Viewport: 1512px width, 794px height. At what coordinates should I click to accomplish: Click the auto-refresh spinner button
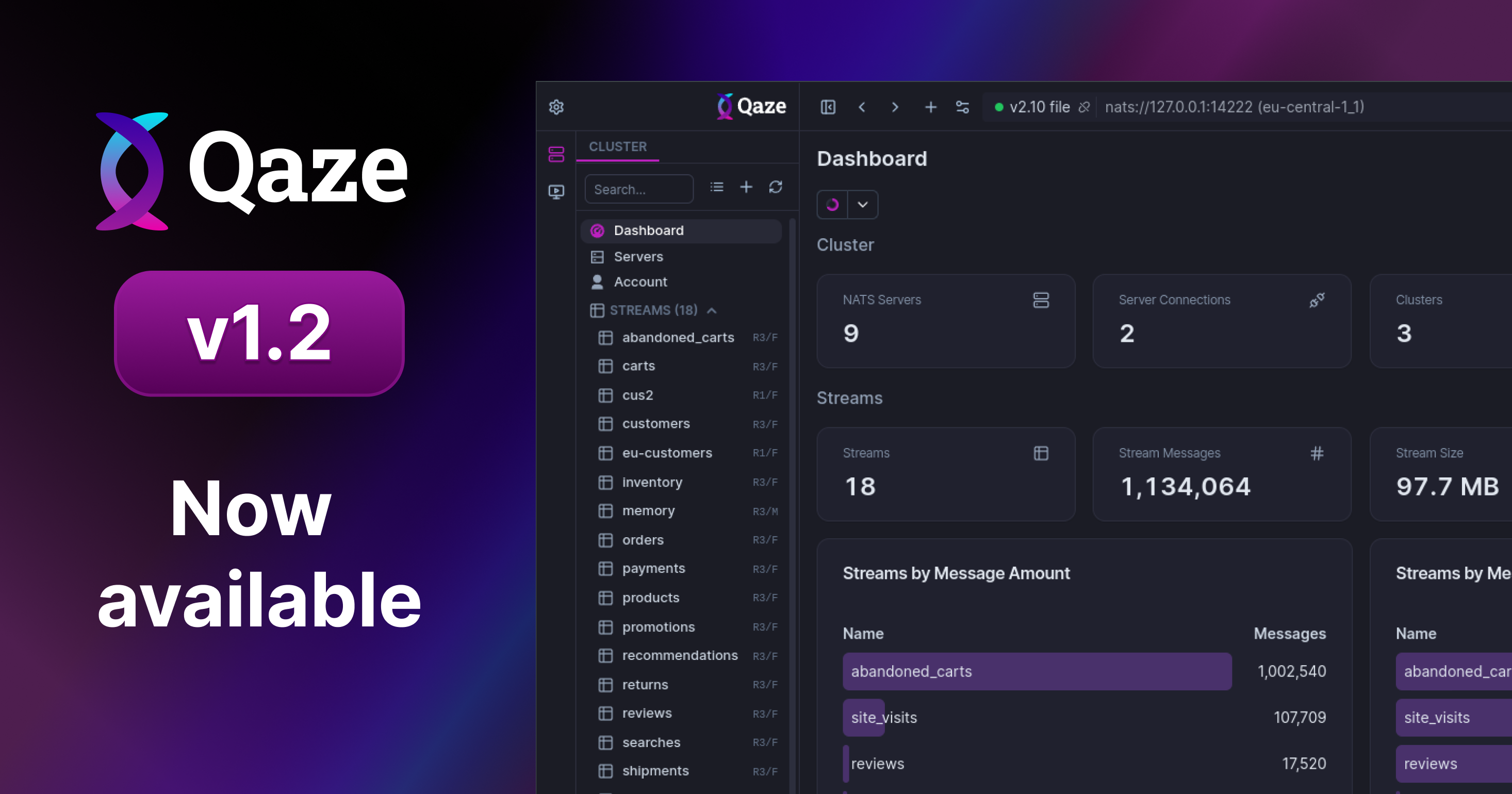tap(832, 205)
